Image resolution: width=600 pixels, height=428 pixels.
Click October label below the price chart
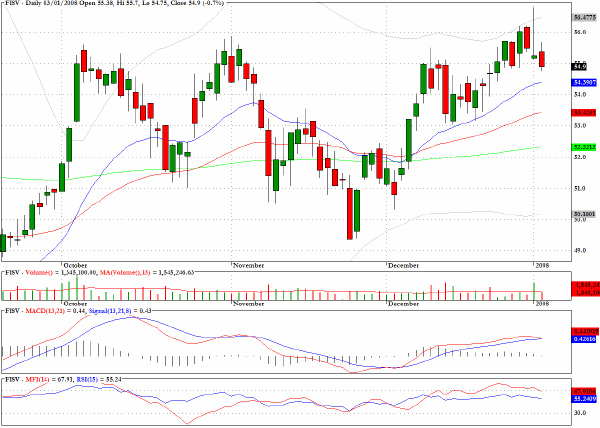click(x=75, y=265)
